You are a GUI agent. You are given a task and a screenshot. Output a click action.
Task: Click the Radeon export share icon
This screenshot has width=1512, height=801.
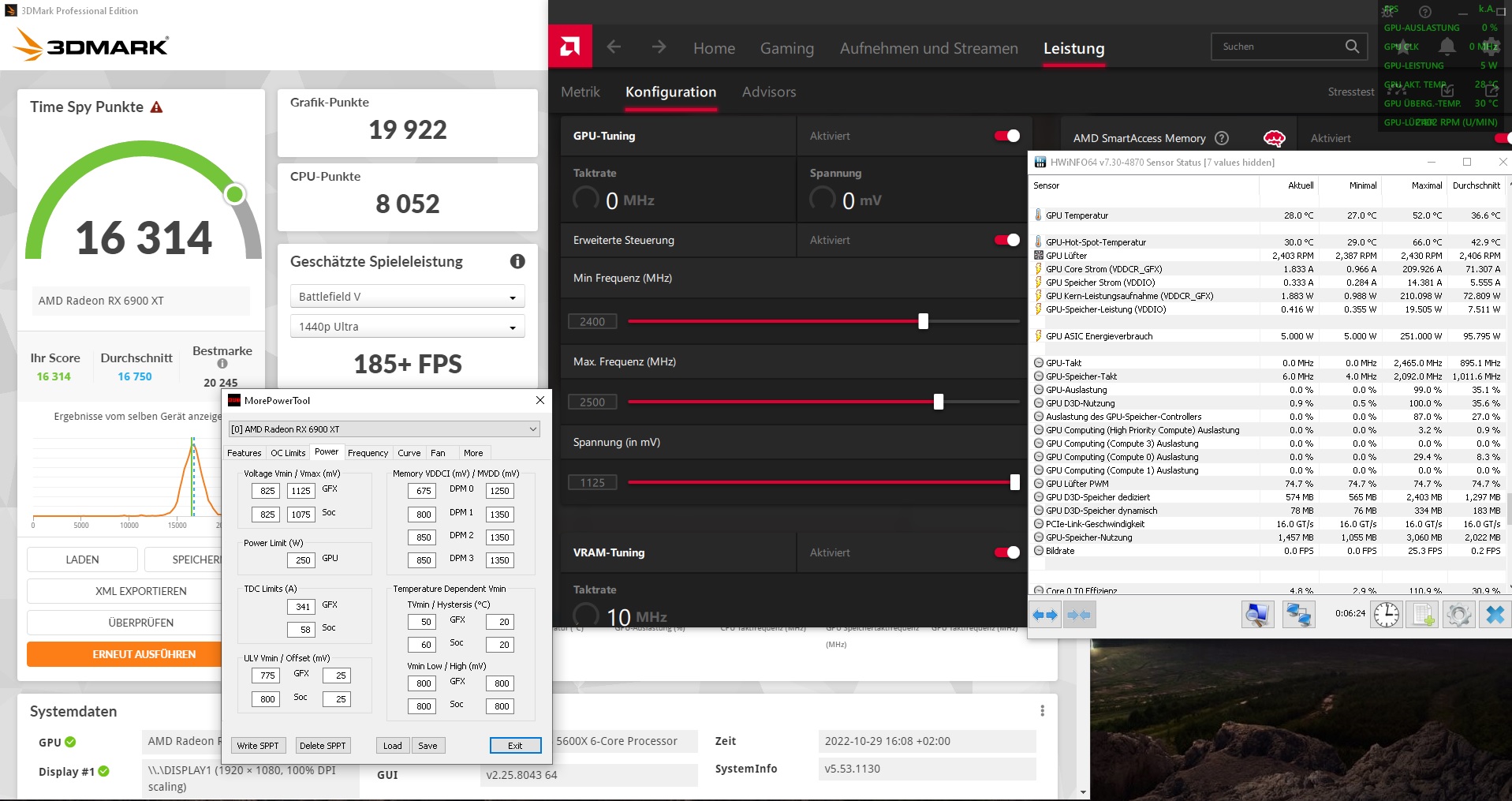click(x=1491, y=92)
